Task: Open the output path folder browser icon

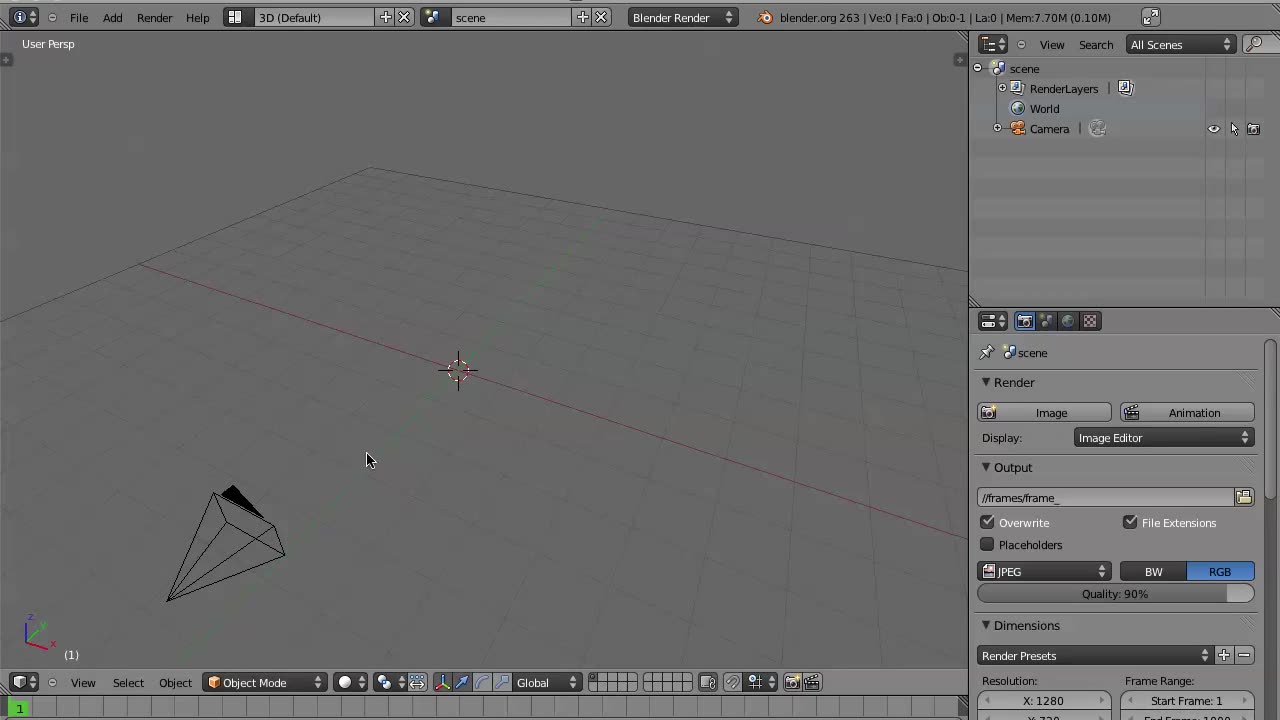Action: [x=1244, y=497]
